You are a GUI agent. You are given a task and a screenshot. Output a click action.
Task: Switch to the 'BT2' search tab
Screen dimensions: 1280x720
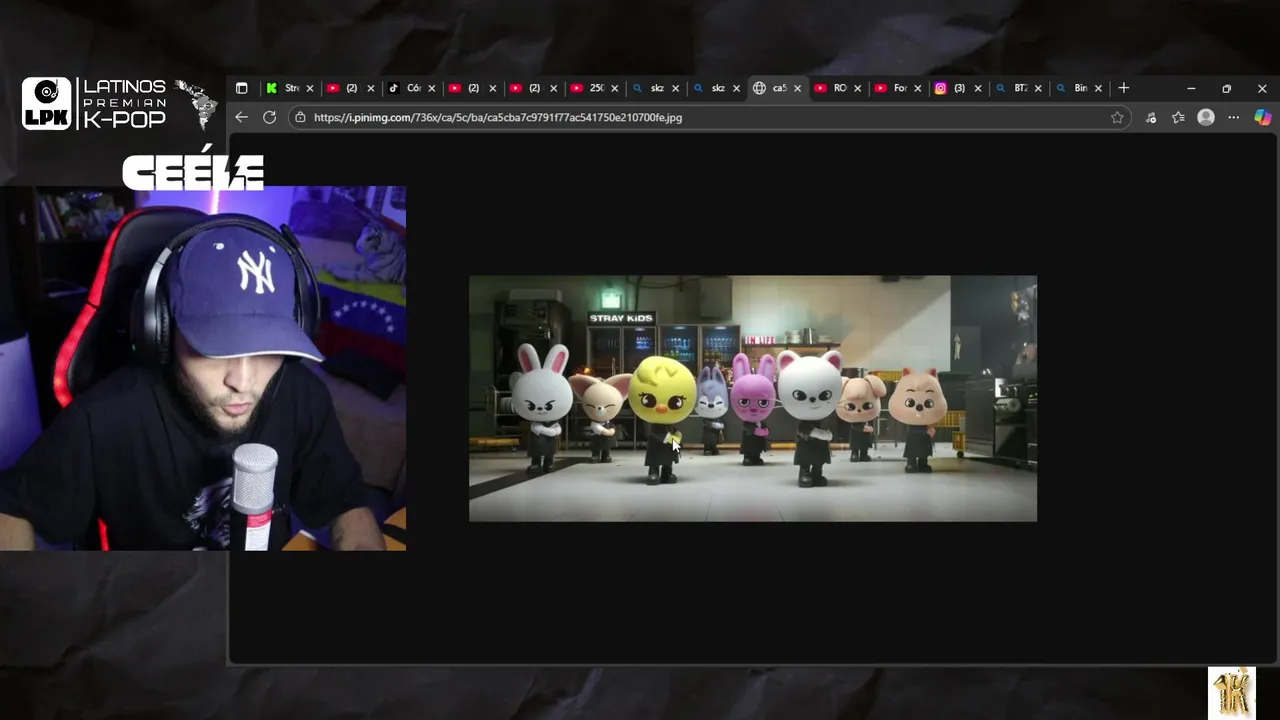(x=1019, y=88)
